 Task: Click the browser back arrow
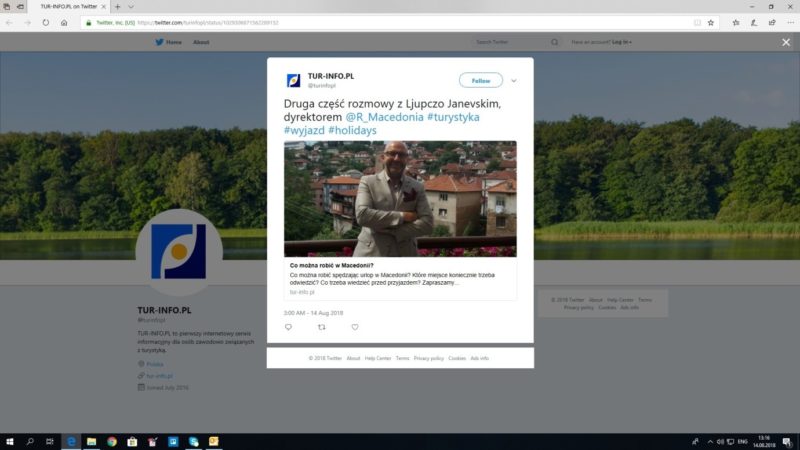coord(9,22)
